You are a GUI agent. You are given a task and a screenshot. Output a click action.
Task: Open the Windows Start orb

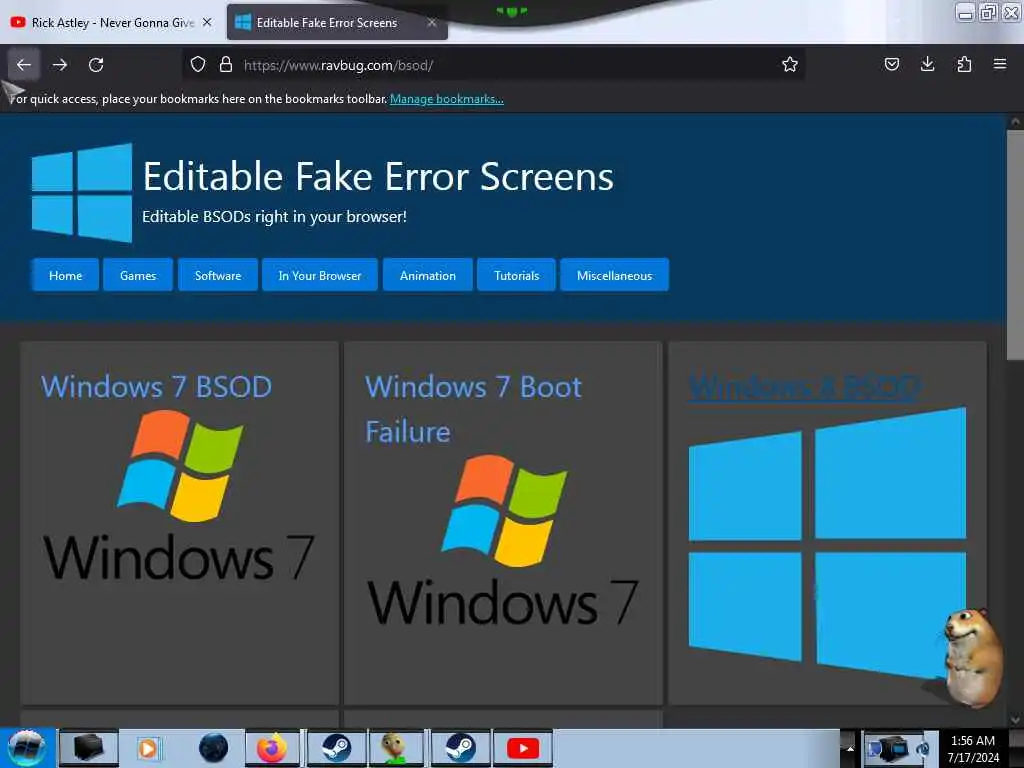coord(26,748)
